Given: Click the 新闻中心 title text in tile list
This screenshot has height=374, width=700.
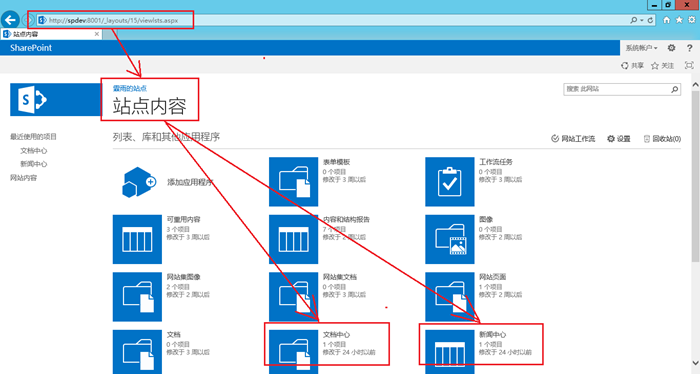Looking at the screenshot, I should pyautogui.click(x=493, y=335).
